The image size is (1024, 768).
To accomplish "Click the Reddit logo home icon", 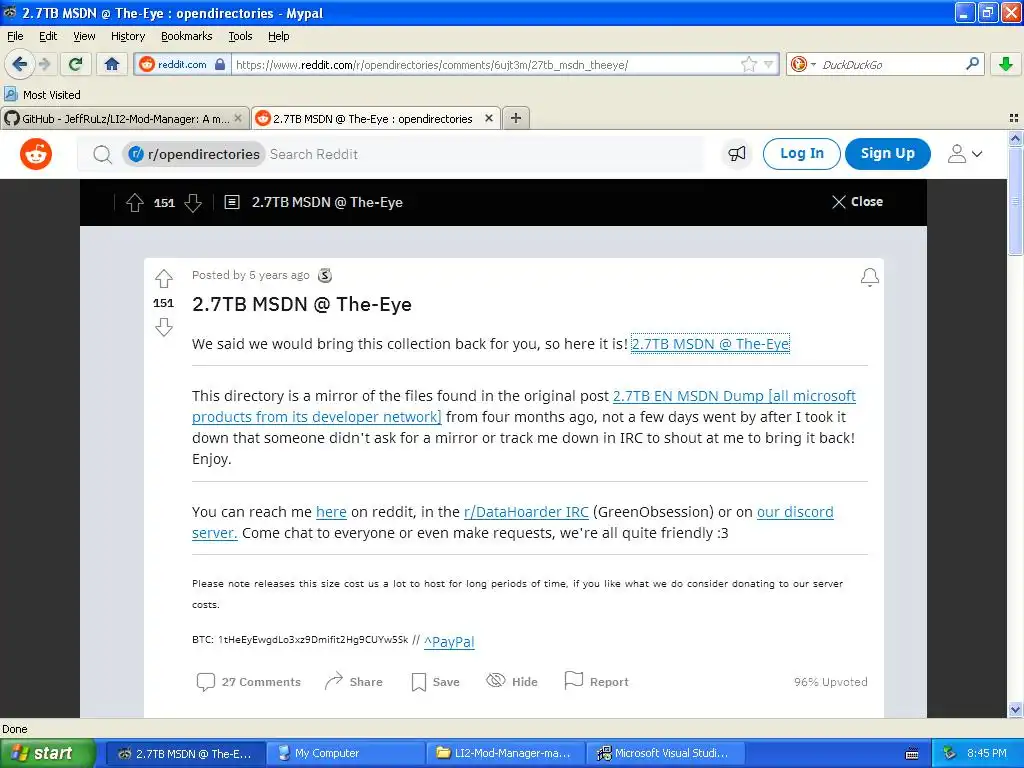I will coord(36,154).
